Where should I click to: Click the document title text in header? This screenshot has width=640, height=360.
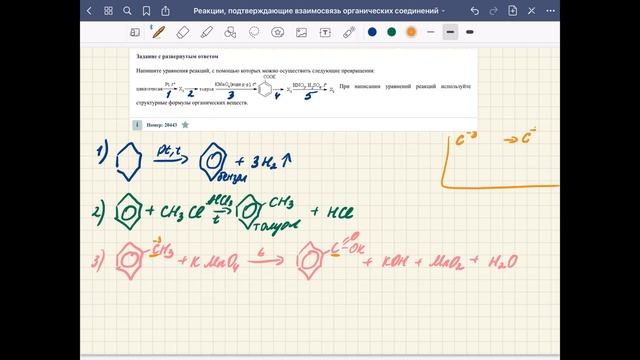pos(316,11)
